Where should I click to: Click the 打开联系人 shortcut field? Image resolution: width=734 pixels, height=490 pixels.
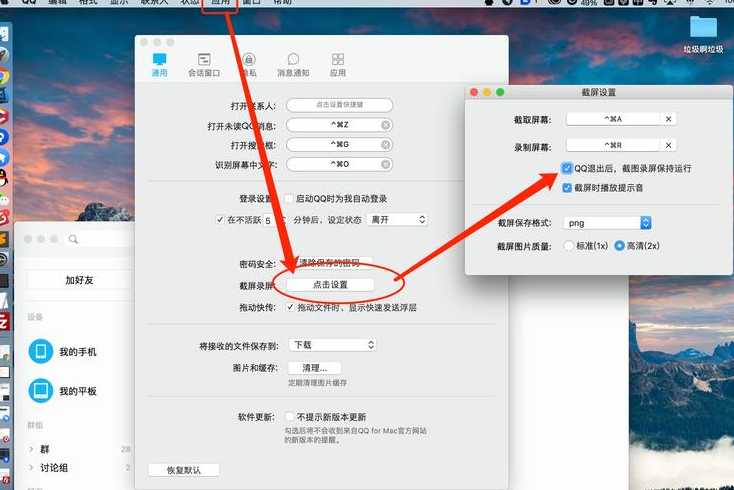coord(339,105)
